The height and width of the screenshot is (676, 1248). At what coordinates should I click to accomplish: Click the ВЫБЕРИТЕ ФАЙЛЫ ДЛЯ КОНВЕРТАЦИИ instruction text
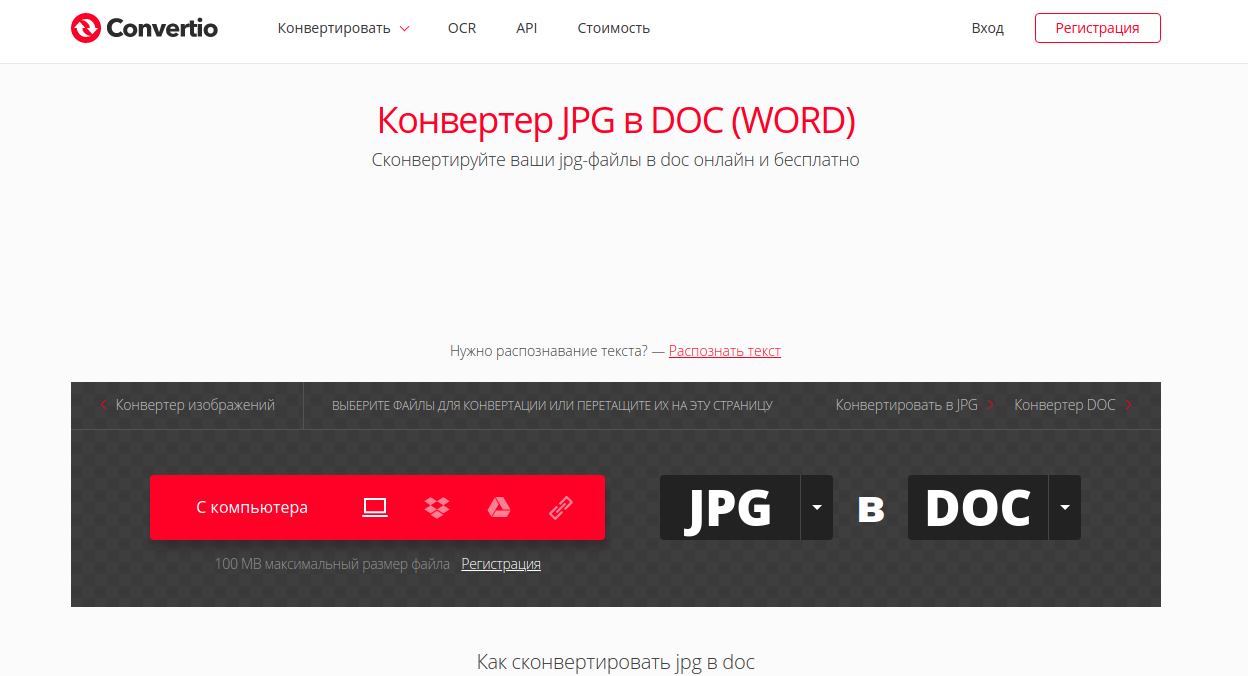click(x=552, y=406)
